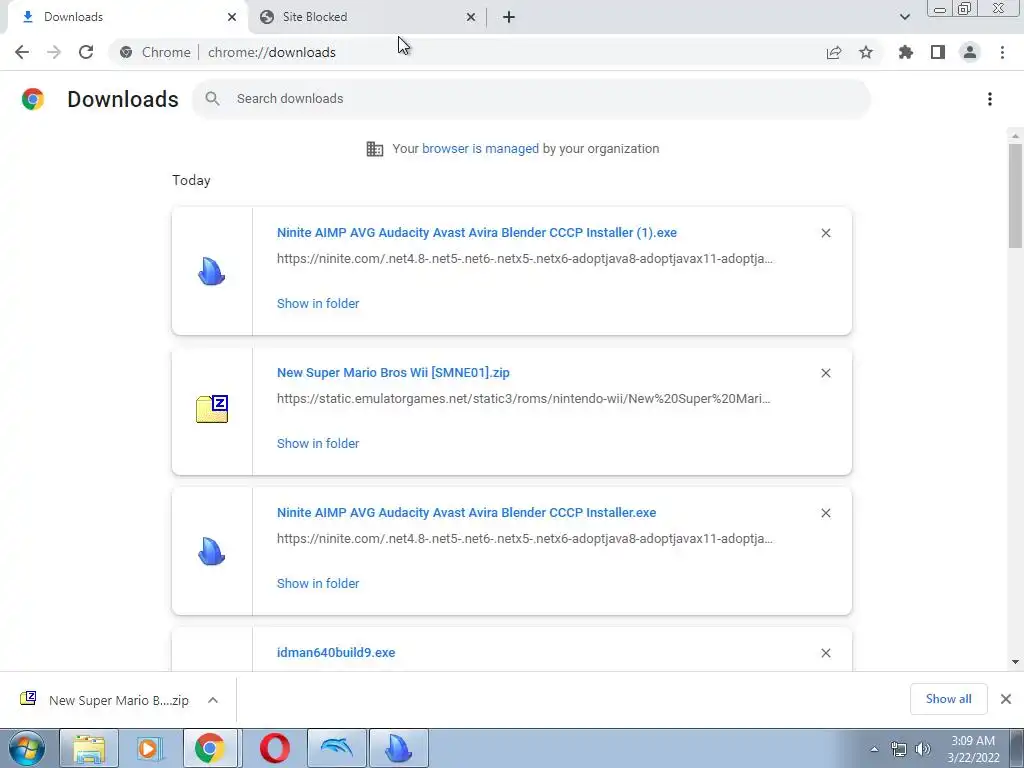The height and width of the screenshot is (768, 1024).
Task: Close the Downloads tab
Action: pyautogui.click(x=232, y=17)
